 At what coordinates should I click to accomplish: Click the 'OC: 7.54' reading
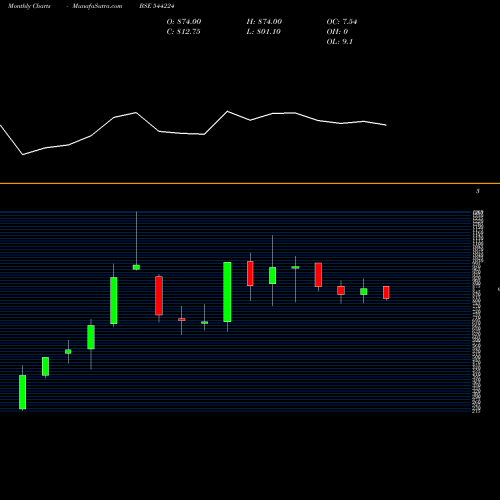pyautogui.click(x=342, y=22)
